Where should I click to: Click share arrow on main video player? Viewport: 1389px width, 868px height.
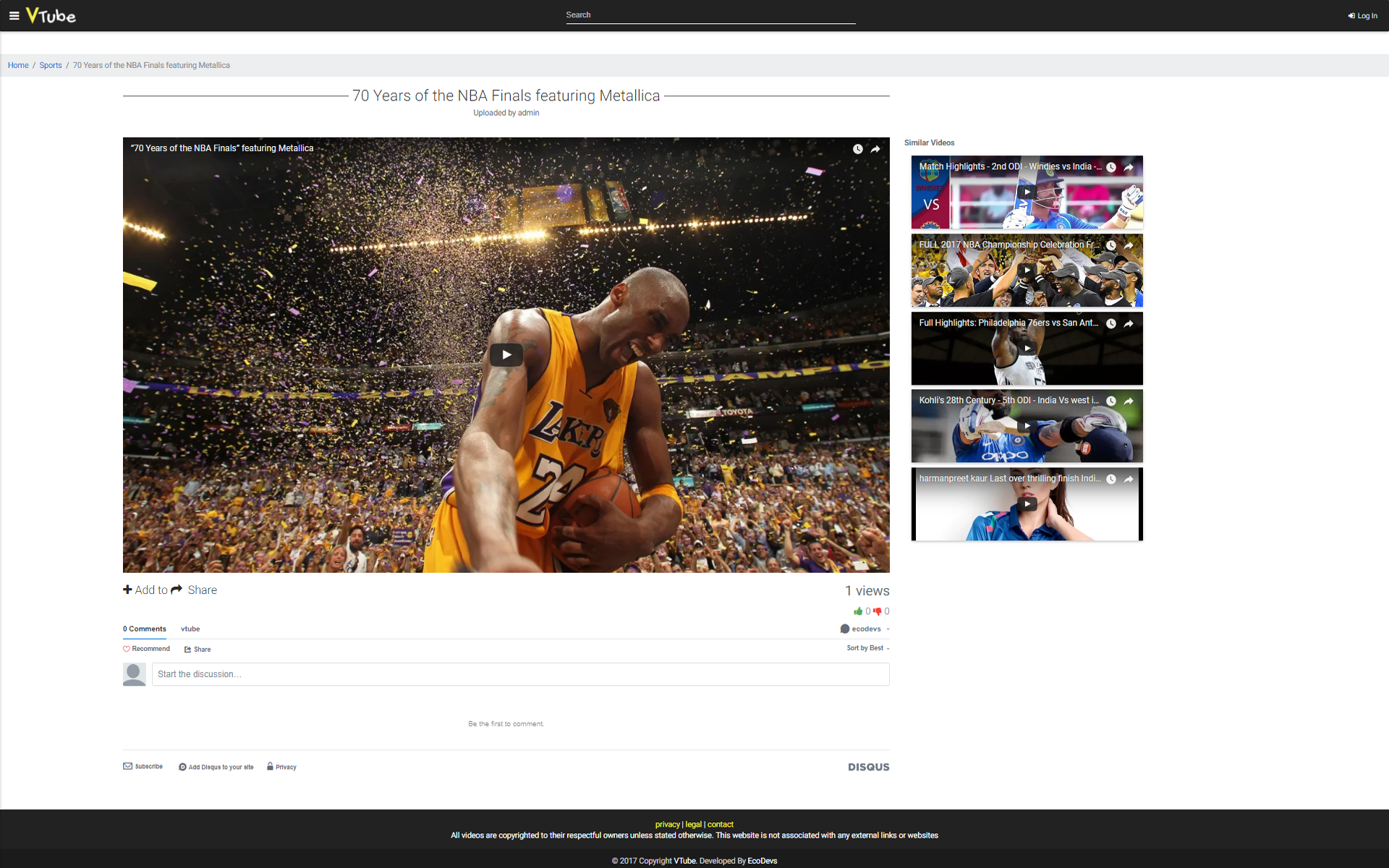875,149
